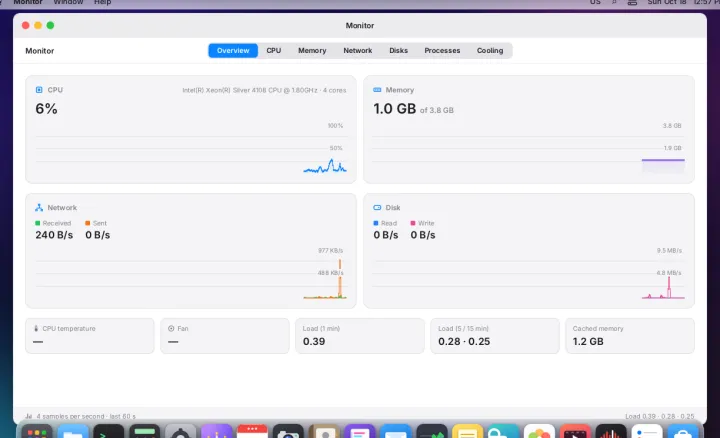Switch to the CPU tab
This screenshot has width=720, height=438.
274,51
